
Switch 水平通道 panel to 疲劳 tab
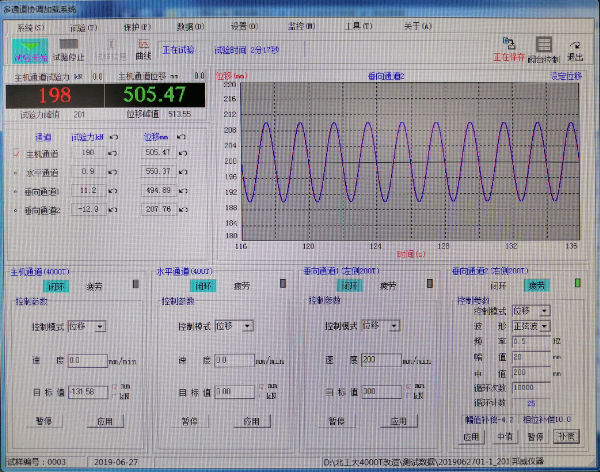click(241, 286)
